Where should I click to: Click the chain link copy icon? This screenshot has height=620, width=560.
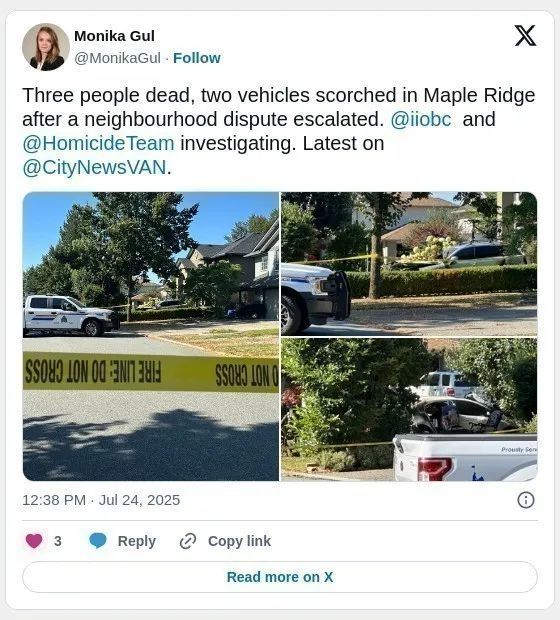pyautogui.click(x=188, y=541)
